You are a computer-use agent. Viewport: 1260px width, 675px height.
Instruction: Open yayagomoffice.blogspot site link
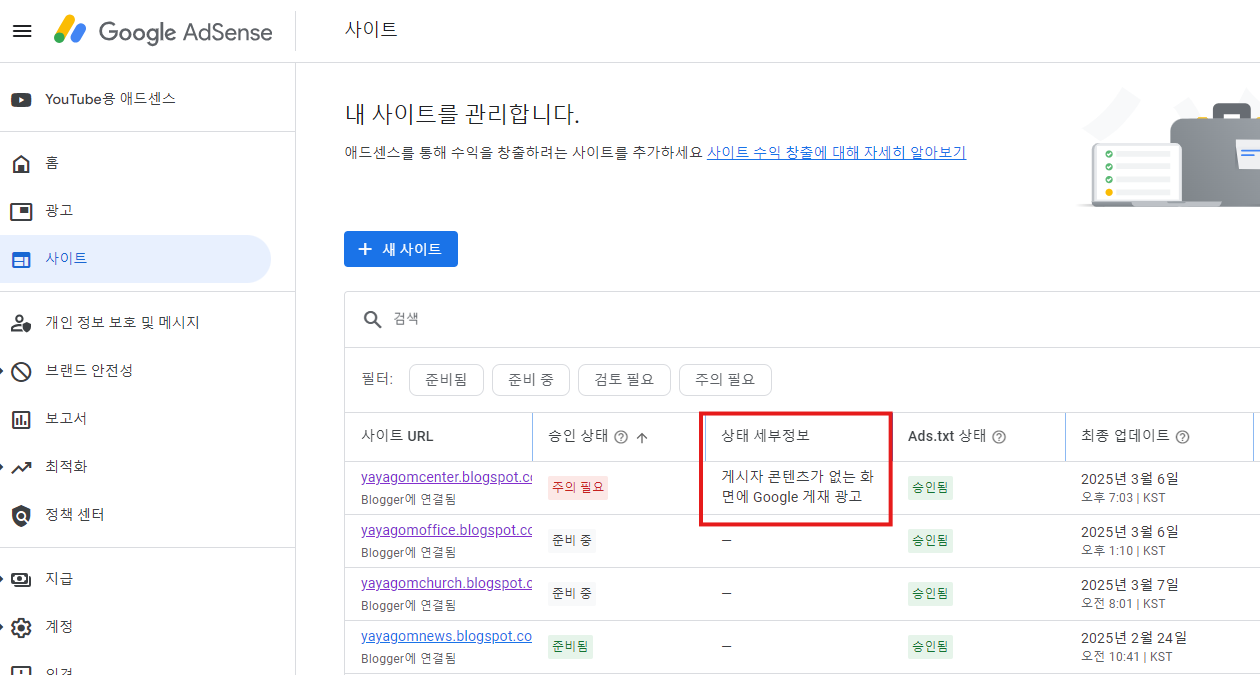446,530
